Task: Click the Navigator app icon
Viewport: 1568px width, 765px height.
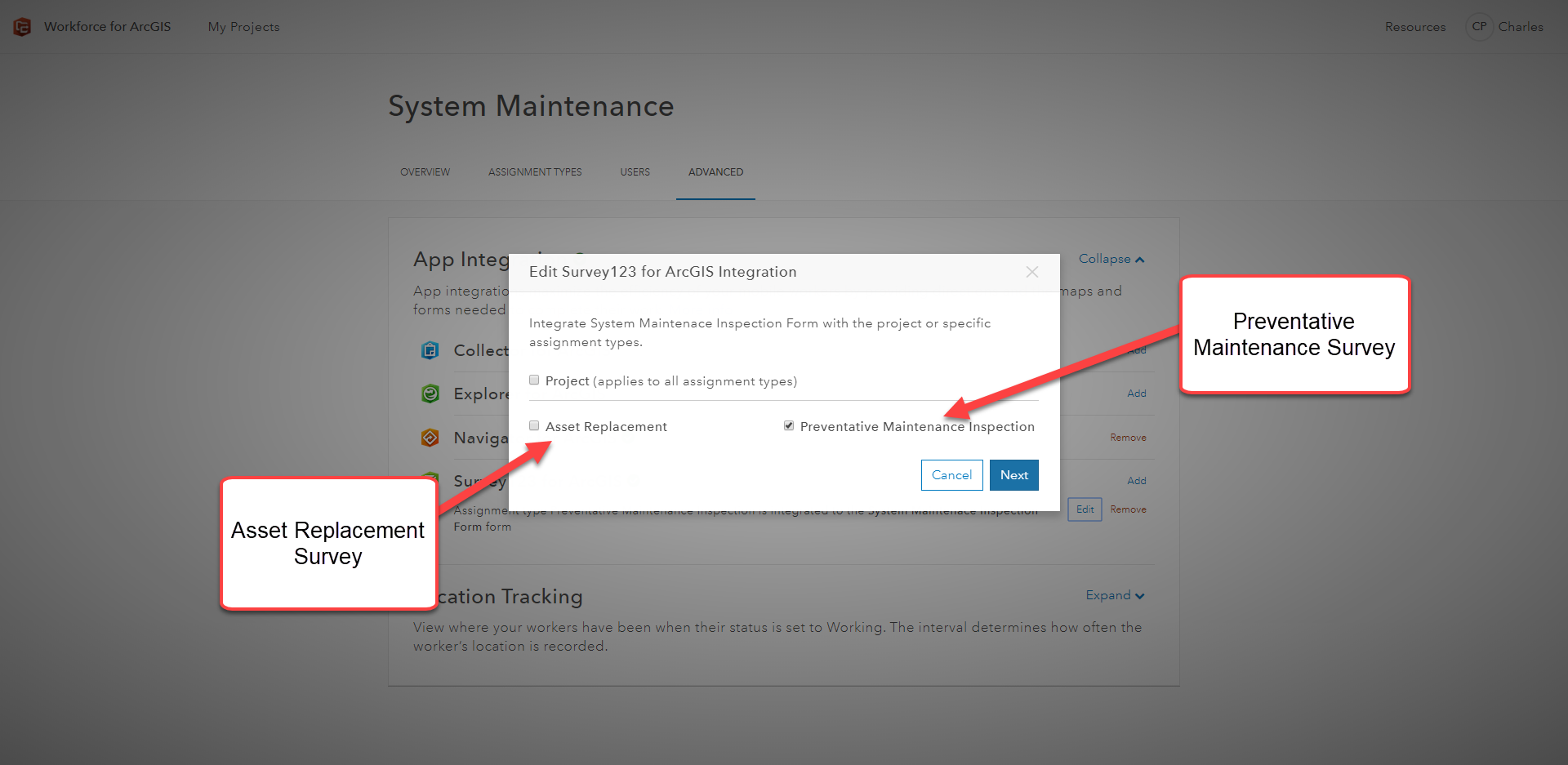Action: pos(430,438)
